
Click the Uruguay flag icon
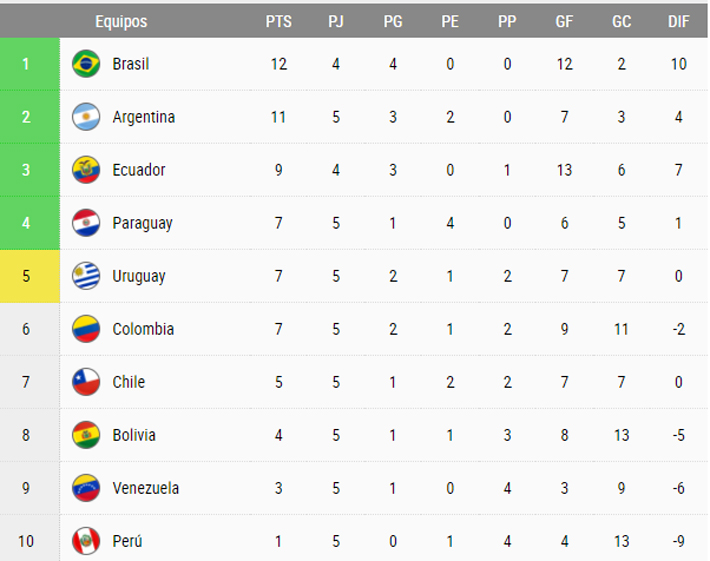86,276
